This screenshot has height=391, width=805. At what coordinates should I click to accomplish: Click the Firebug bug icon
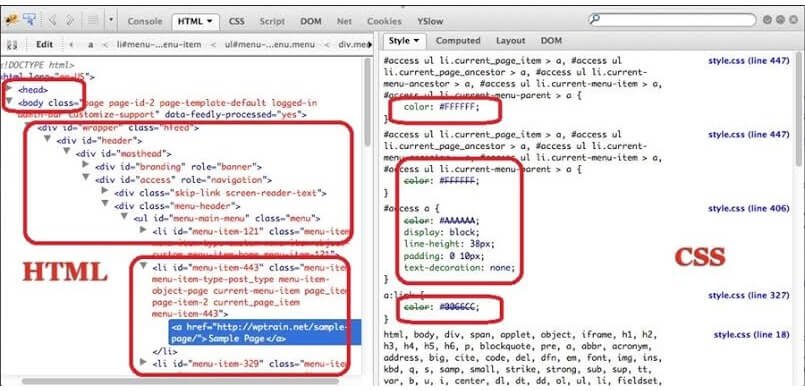pyautogui.click(x=12, y=21)
